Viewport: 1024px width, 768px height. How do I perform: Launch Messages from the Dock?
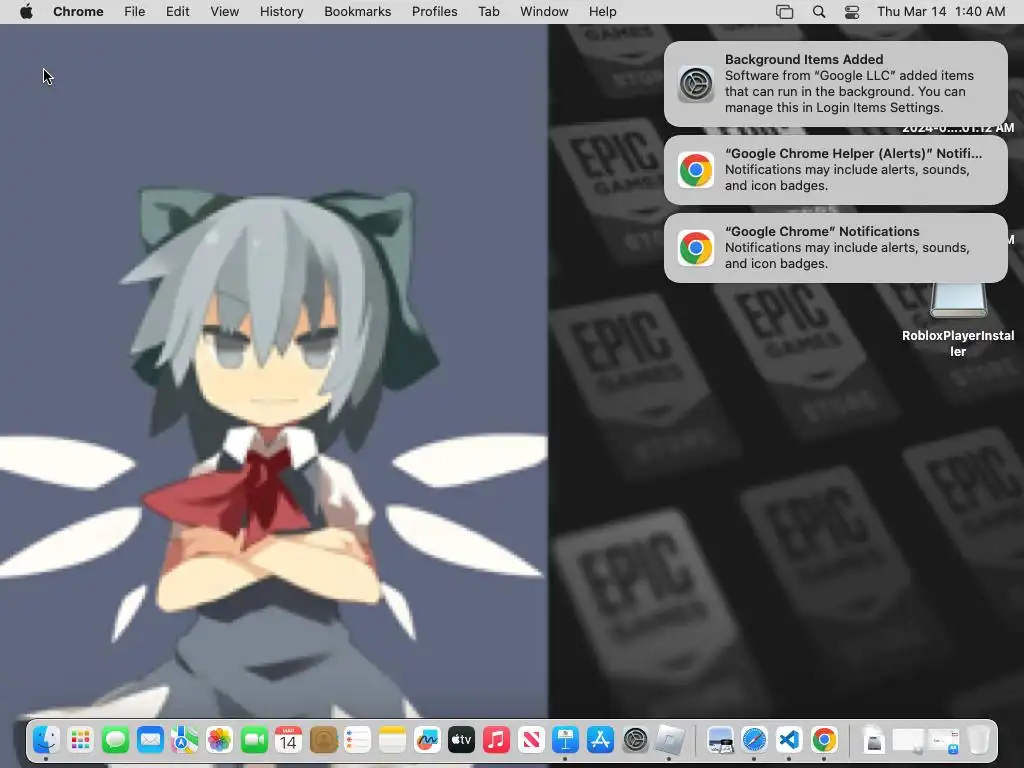click(115, 740)
